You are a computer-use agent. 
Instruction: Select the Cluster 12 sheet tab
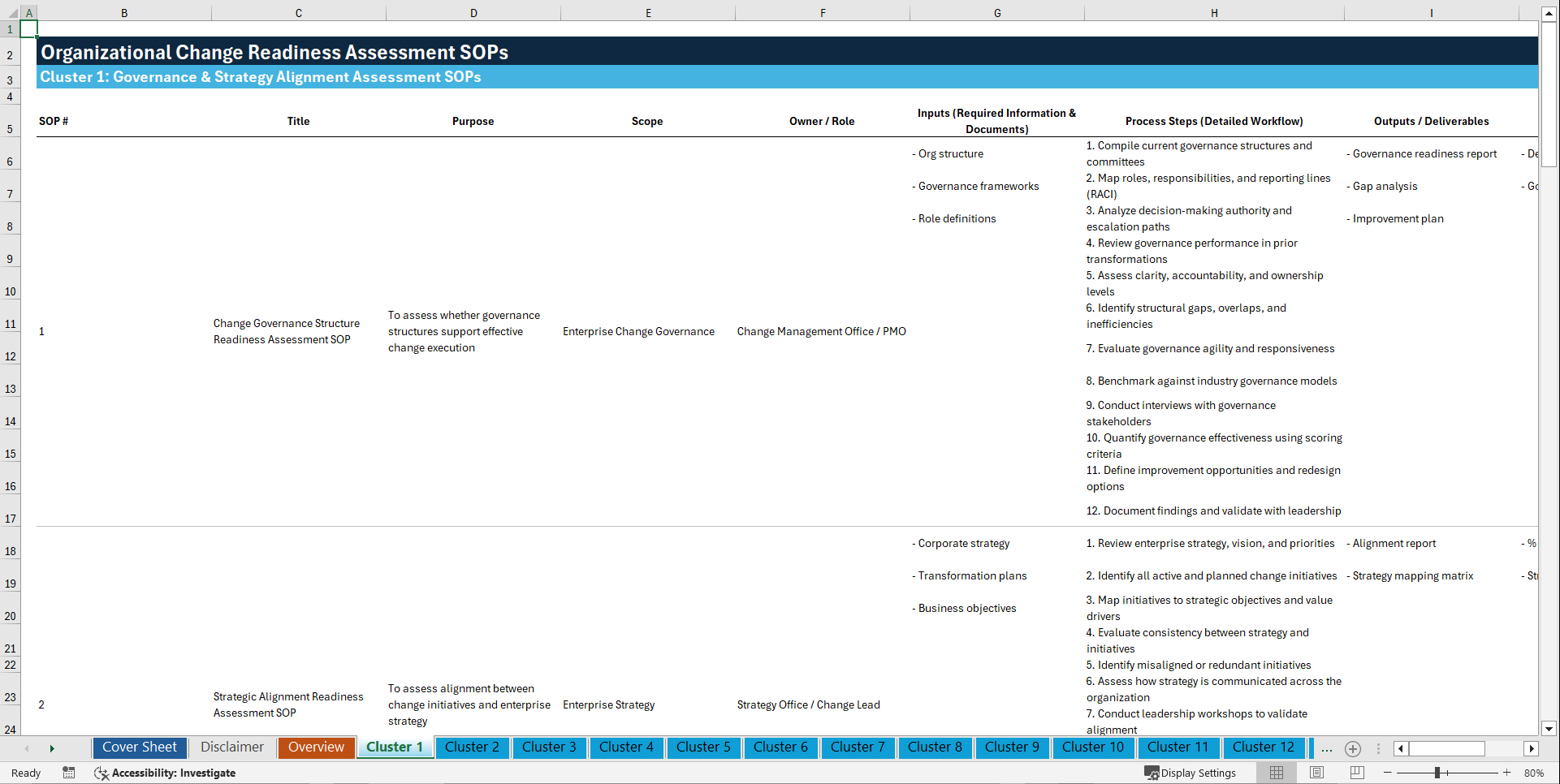(x=1264, y=747)
